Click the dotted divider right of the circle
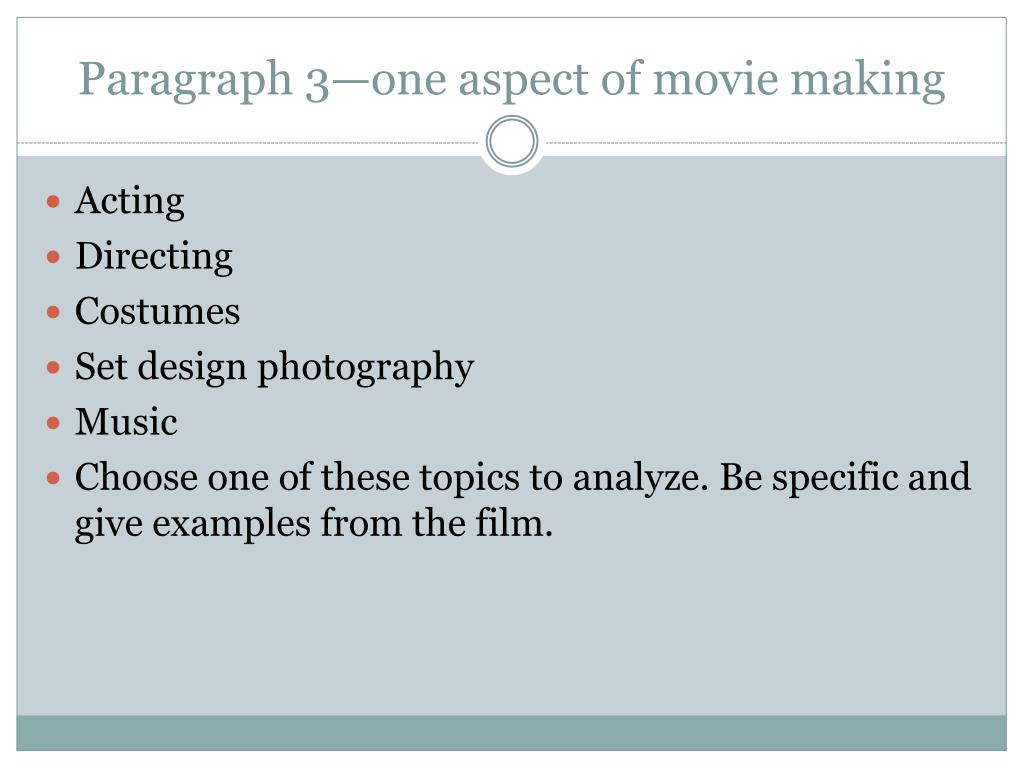This screenshot has height=768, width=1024. point(774,142)
